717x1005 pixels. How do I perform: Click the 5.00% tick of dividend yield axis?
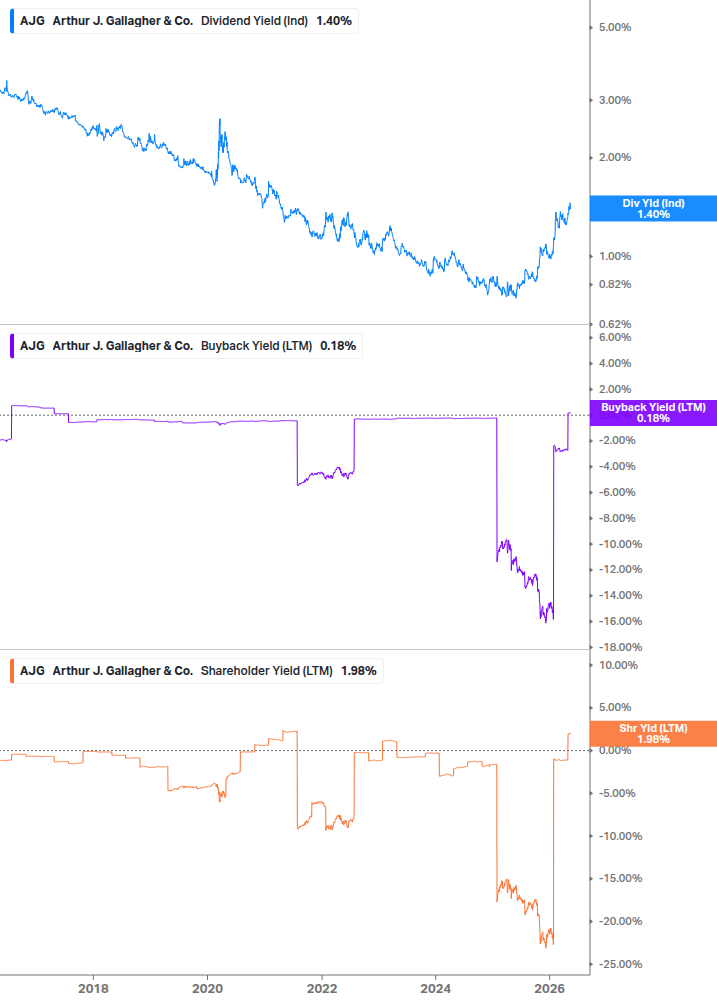pyautogui.click(x=615, y=28)
